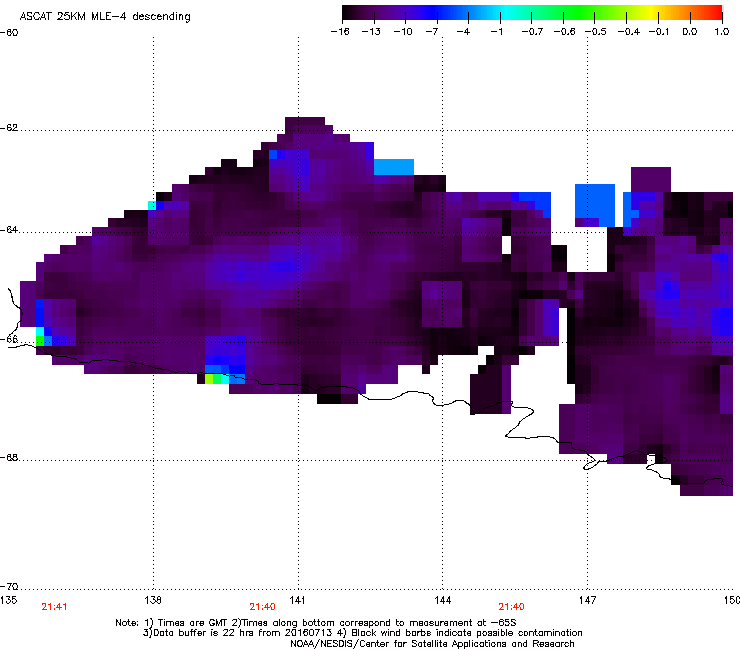740x650 pixels.
Task: Click the 'NOAA/NESDIS/Center for Satellite Applications and Research' credit
Action: [x=432, y=644]
